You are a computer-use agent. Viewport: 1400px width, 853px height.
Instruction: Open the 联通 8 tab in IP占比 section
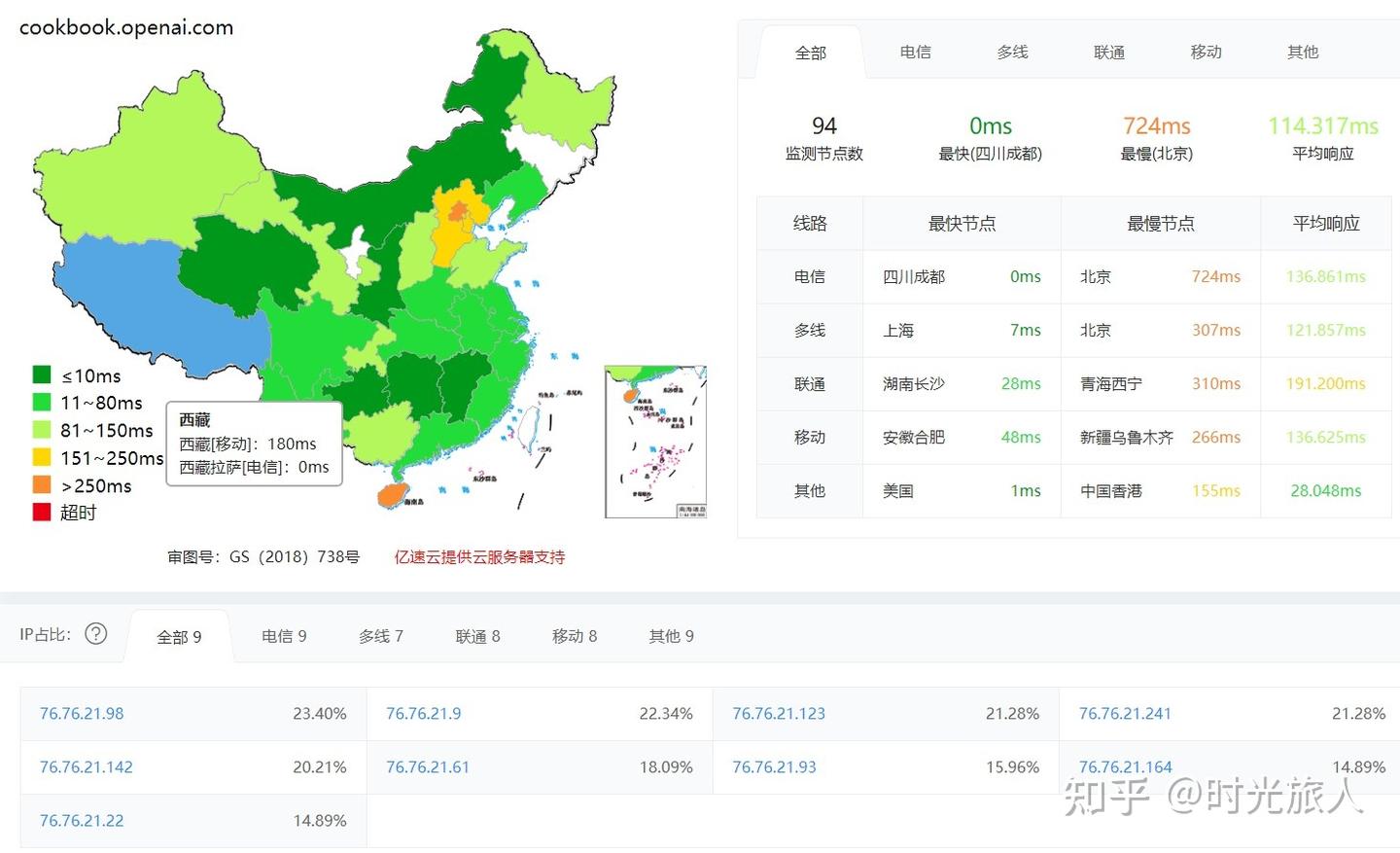coord(476,635)
